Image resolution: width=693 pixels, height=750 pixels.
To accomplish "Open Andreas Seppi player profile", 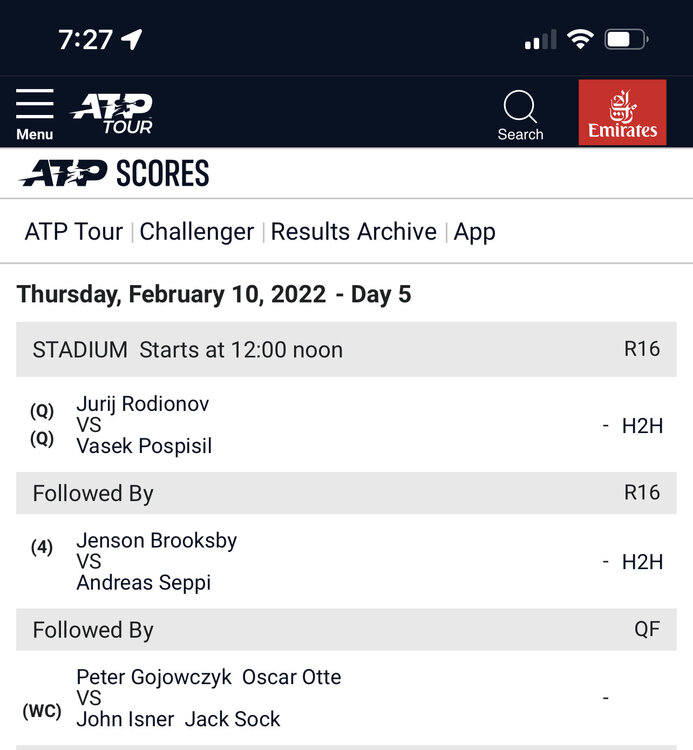I will 144,582.
